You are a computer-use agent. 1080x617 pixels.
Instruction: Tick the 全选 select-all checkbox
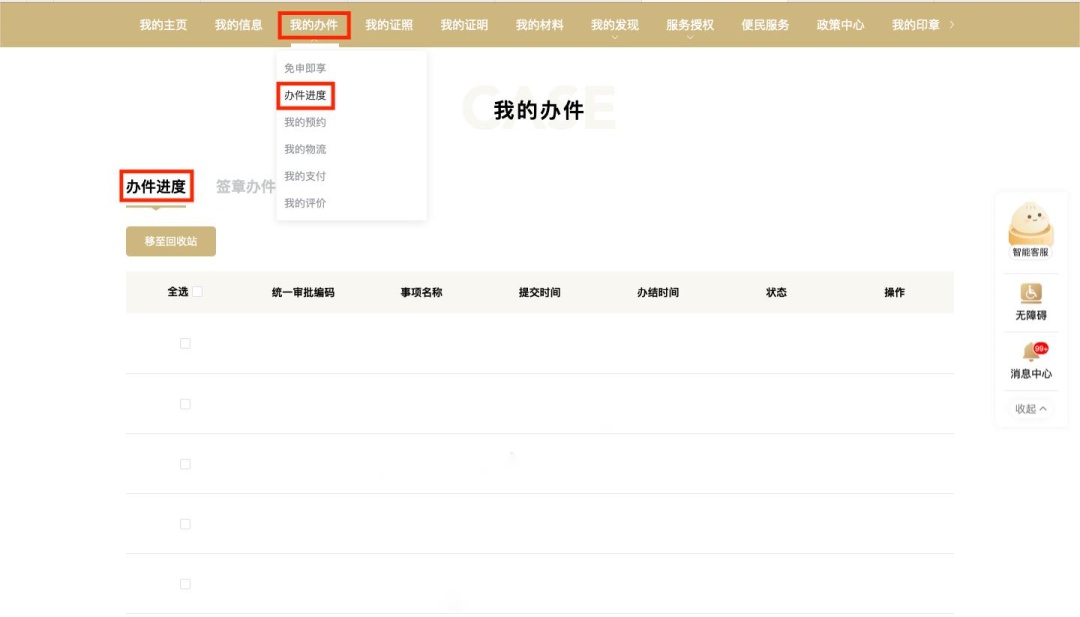tap(197, 292)
